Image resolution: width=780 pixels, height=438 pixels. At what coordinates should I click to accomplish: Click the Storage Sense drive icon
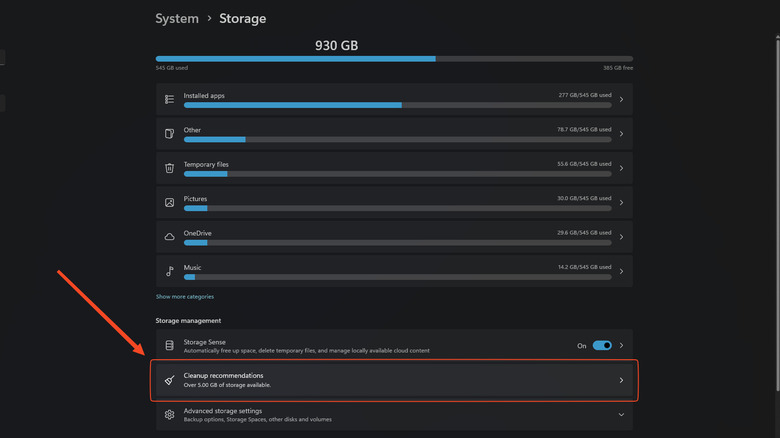170,346
